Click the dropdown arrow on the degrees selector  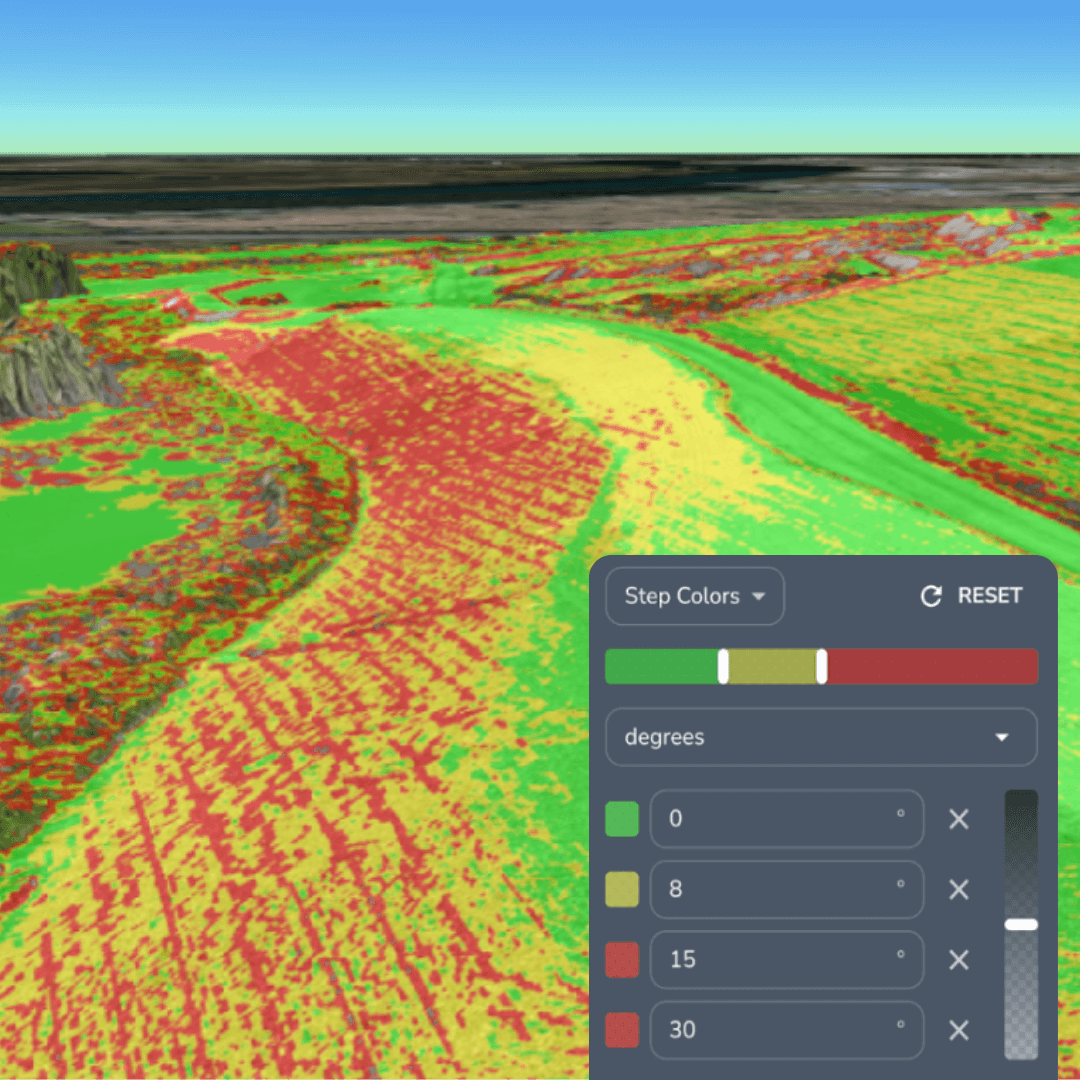pos(1000,737)
